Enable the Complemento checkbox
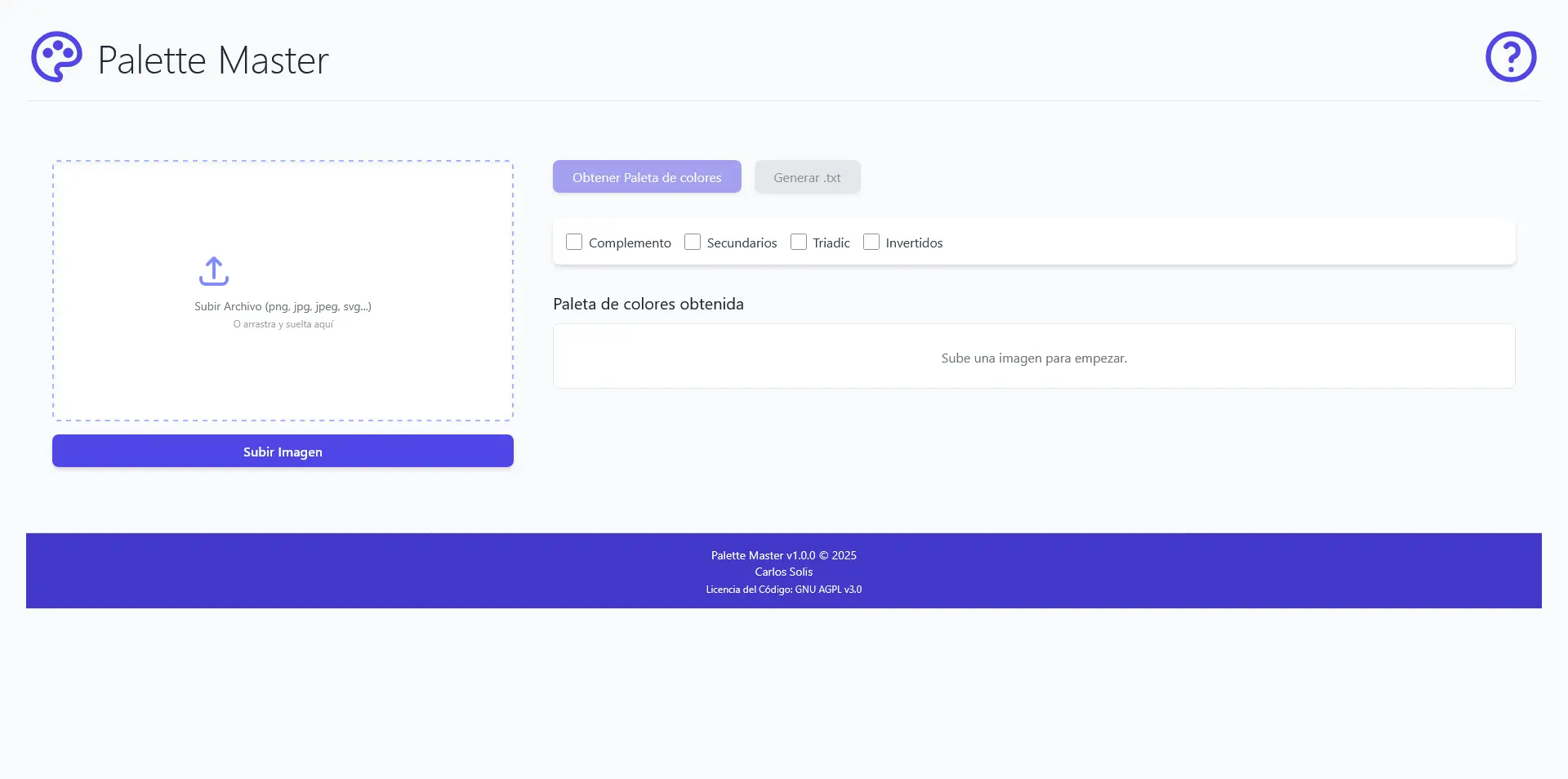This screenshot has width=1568, height=779. (x=574, y=242)
